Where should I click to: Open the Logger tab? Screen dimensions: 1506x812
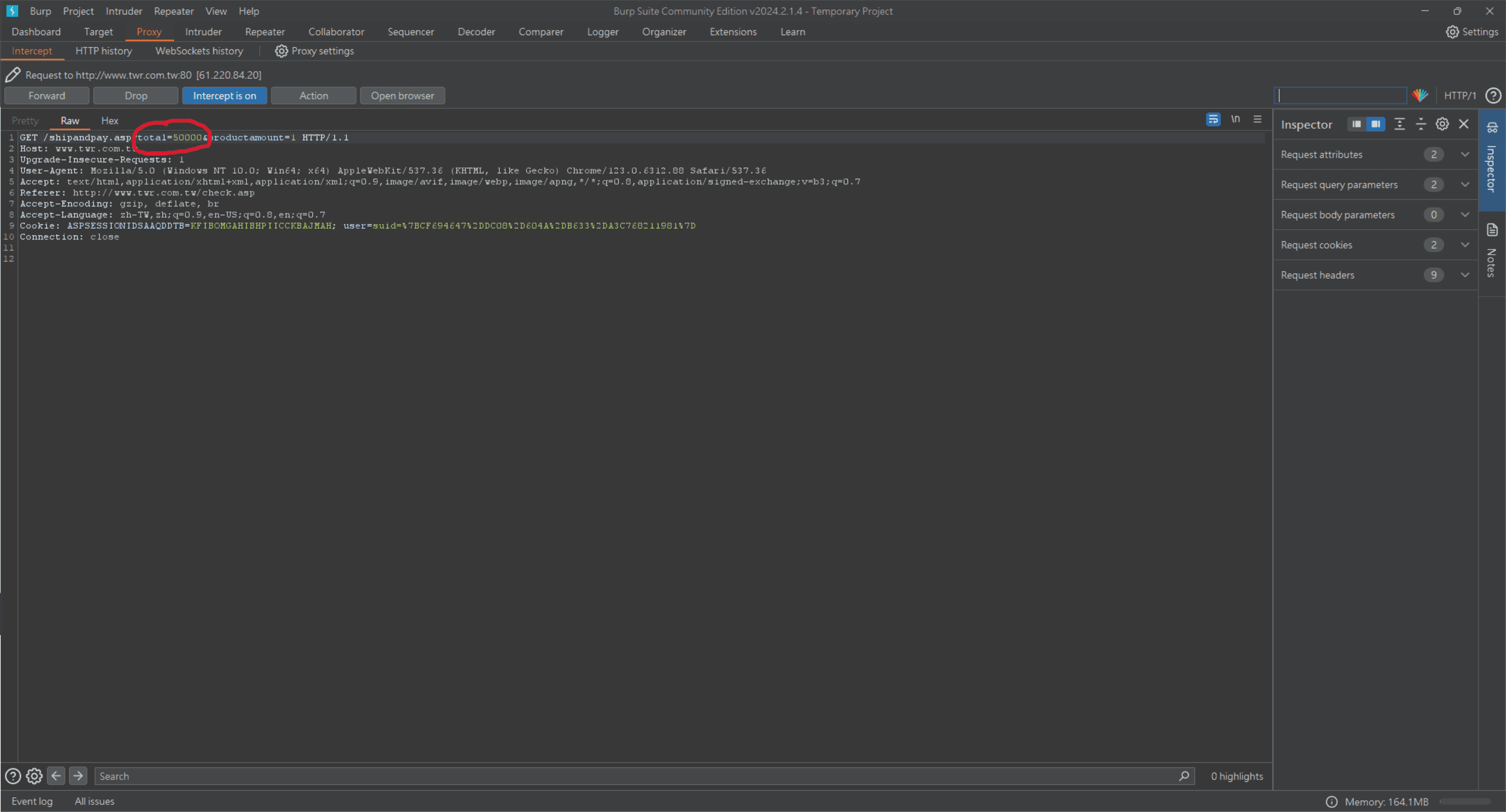coord(602,32)
